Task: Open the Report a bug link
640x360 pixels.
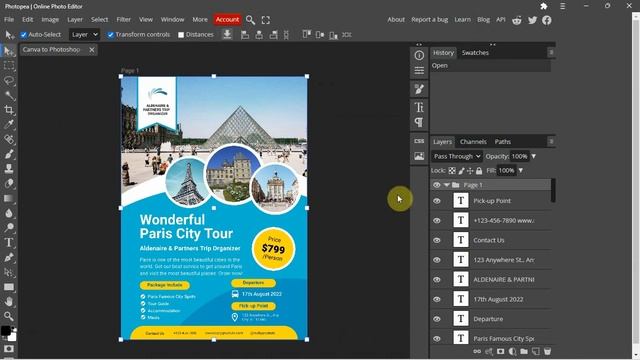Action: click(x=429, y=20)
